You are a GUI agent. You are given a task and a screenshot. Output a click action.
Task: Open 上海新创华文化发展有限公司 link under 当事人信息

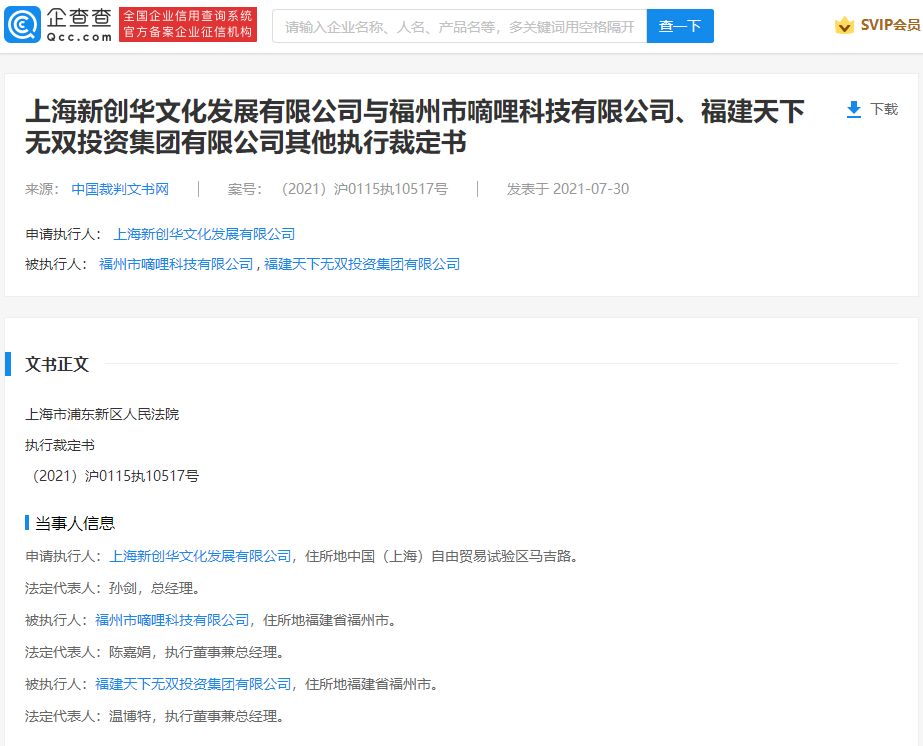(x=200, y=556)
